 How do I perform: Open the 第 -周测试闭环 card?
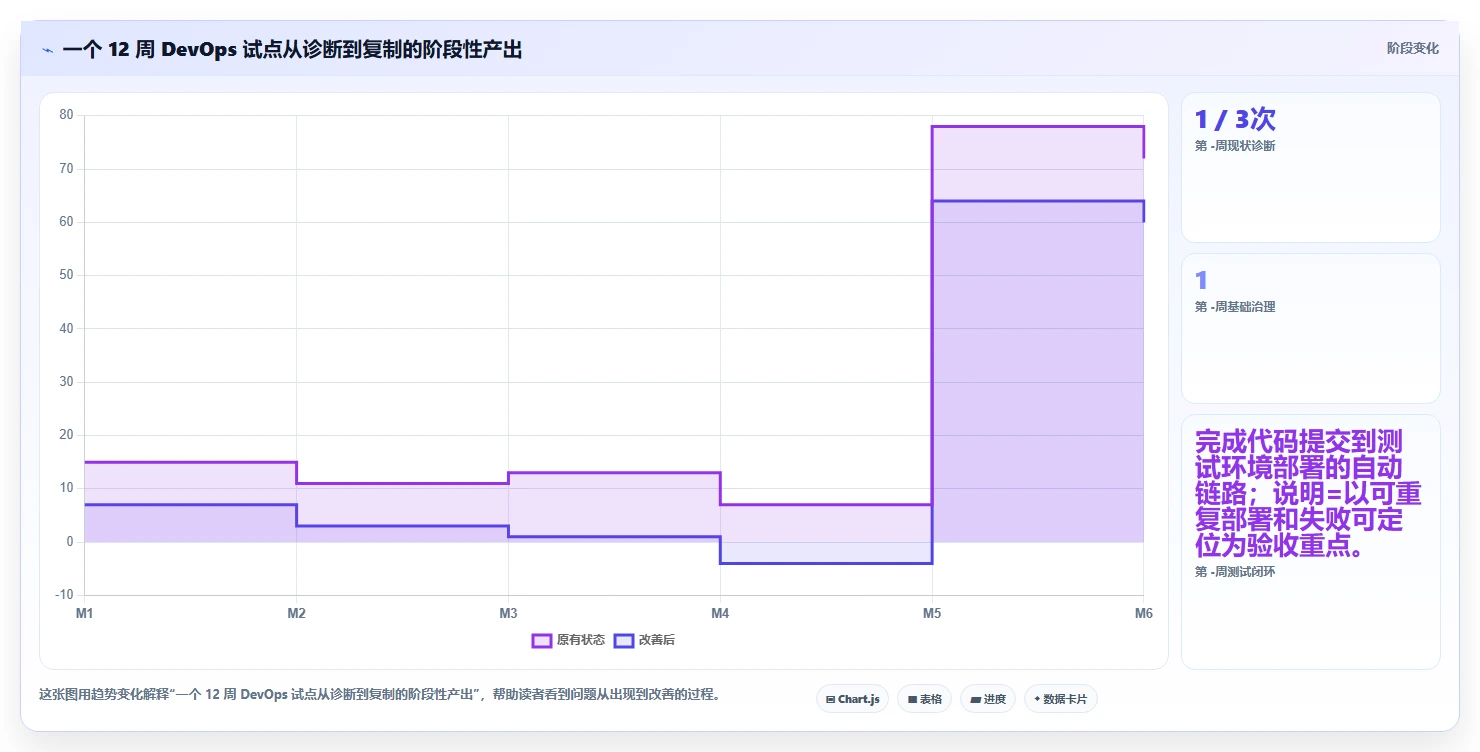pyautogui.click(x=1310, y=542)
